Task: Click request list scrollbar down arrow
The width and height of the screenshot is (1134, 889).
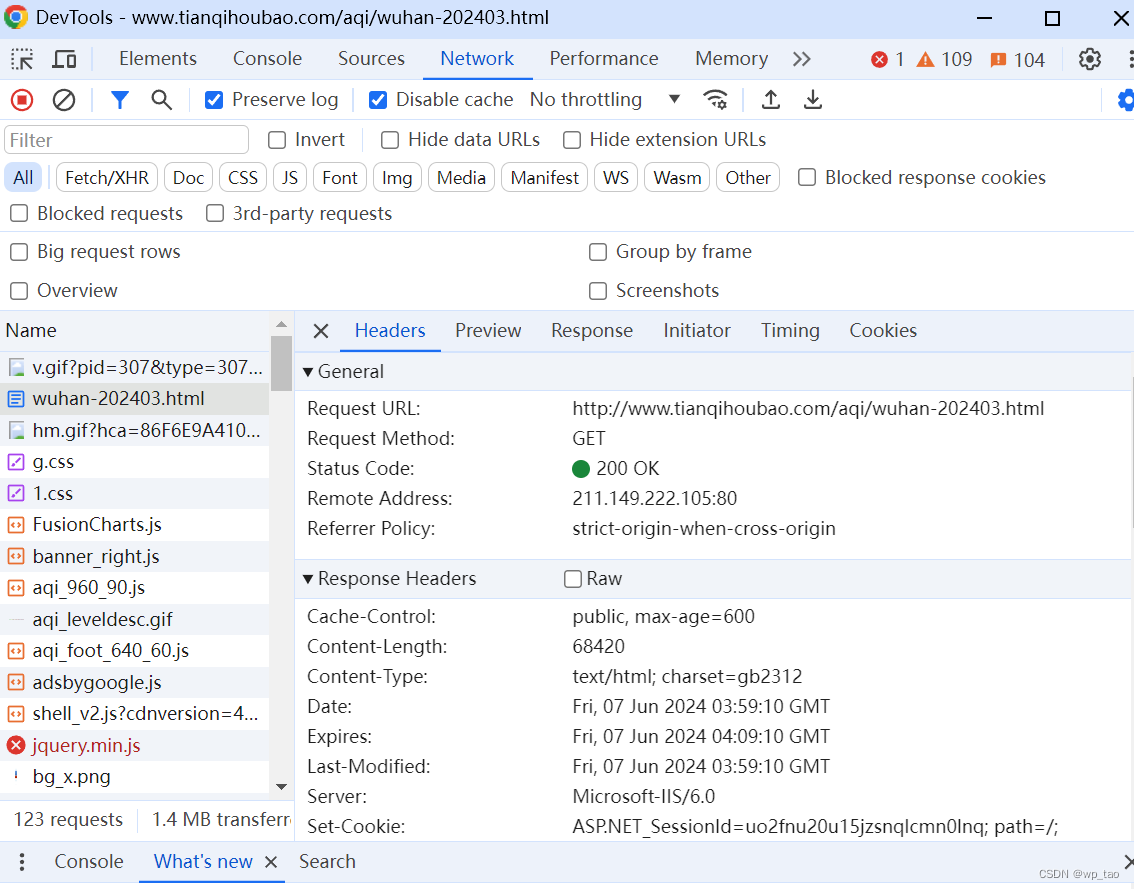Action: 281,787
